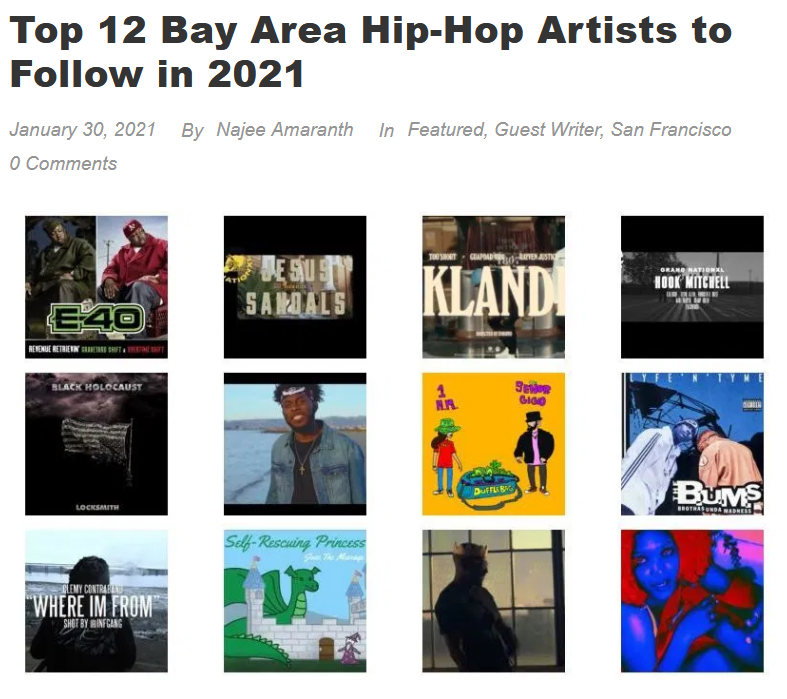The height and width of the screenshot is (699, 787).
Task: Click the article title heading
Action: tap(370, 52)
